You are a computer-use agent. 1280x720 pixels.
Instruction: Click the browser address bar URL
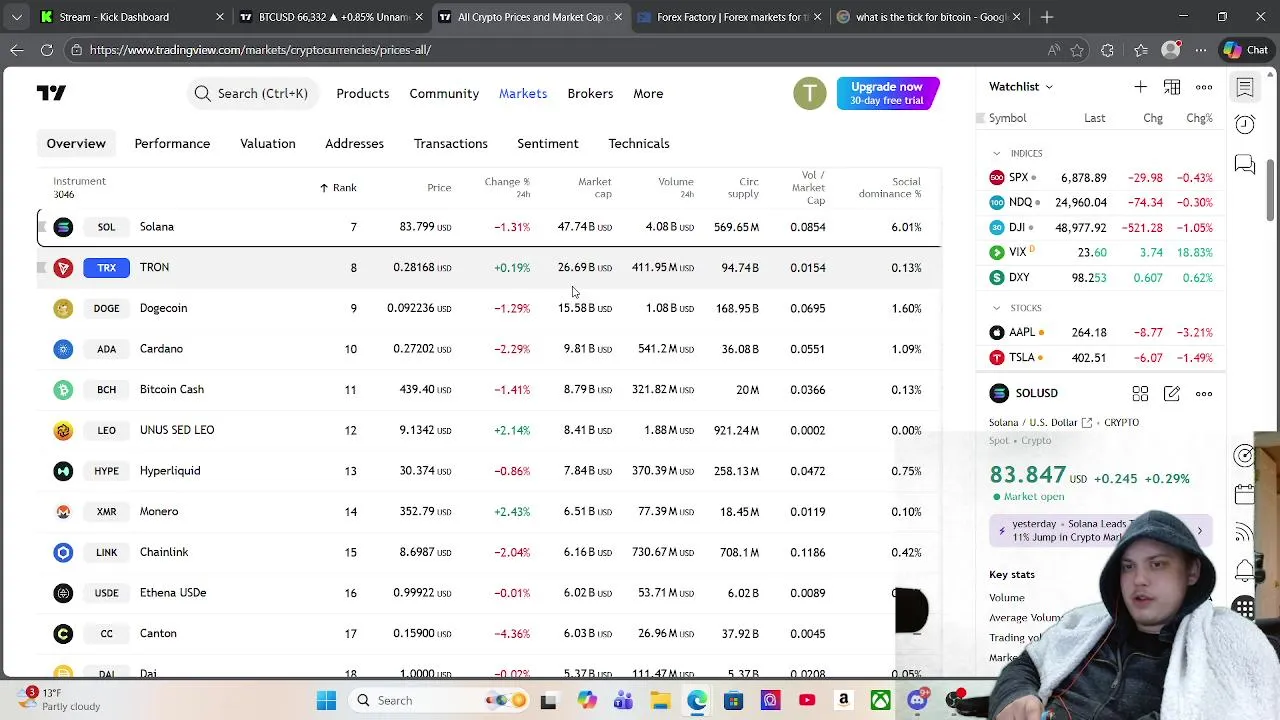260,50
